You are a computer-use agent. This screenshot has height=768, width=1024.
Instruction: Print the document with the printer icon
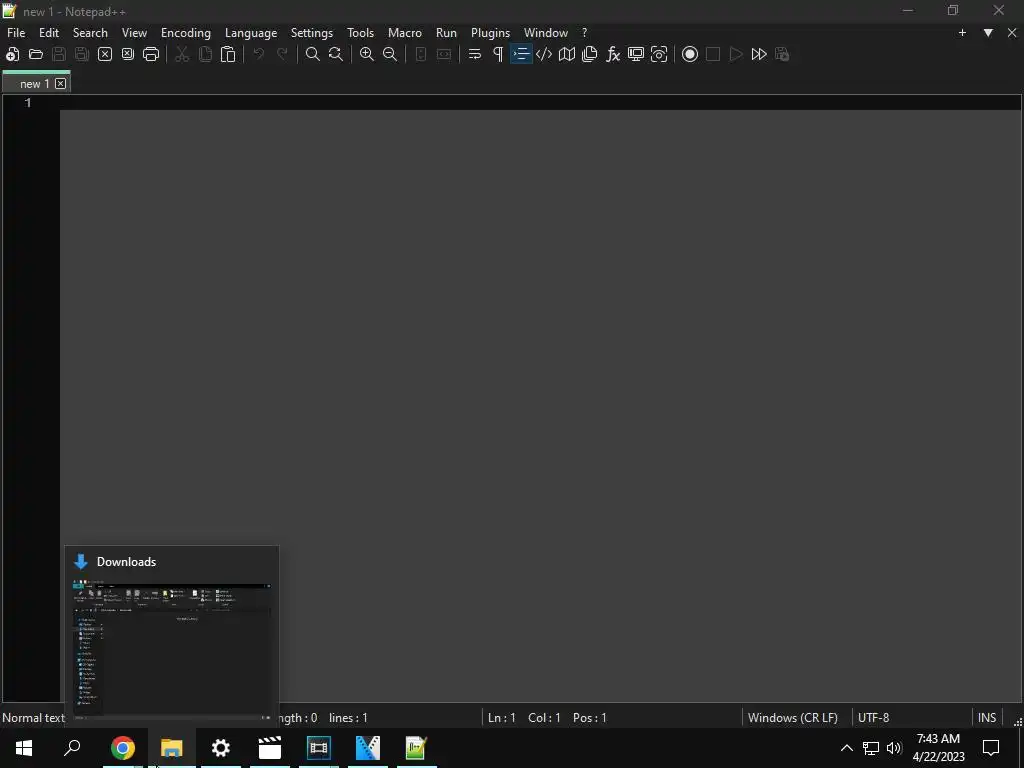coord(151,54)
